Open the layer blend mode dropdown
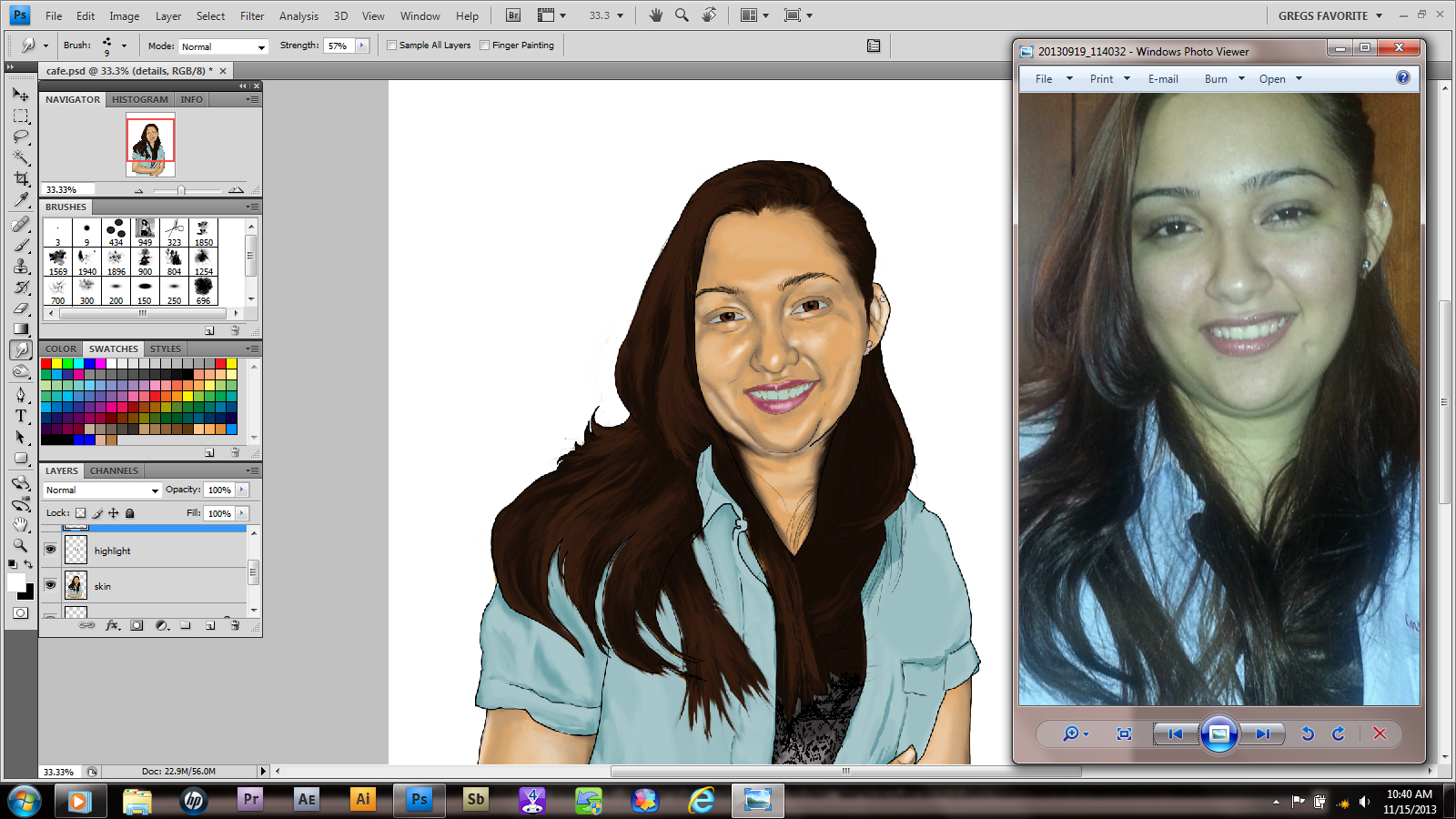 (102, 490)
